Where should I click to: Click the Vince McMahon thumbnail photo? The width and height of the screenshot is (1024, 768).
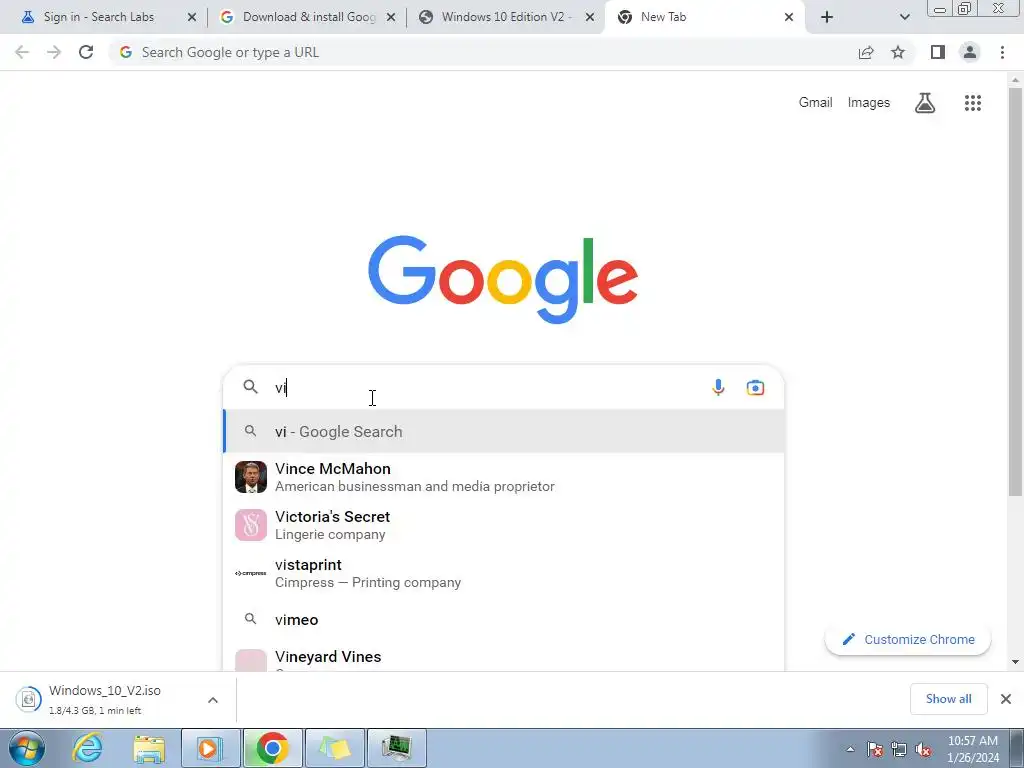pyautogui.click(x=251, y=477)
